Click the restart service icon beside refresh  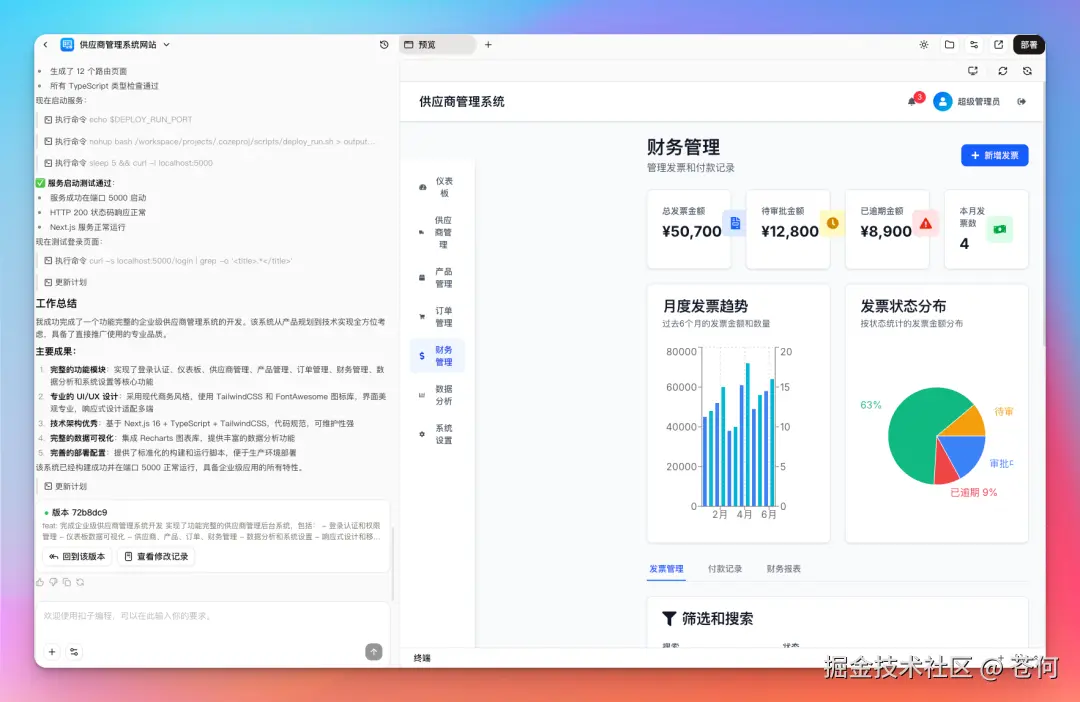(x=1028, y=71)
